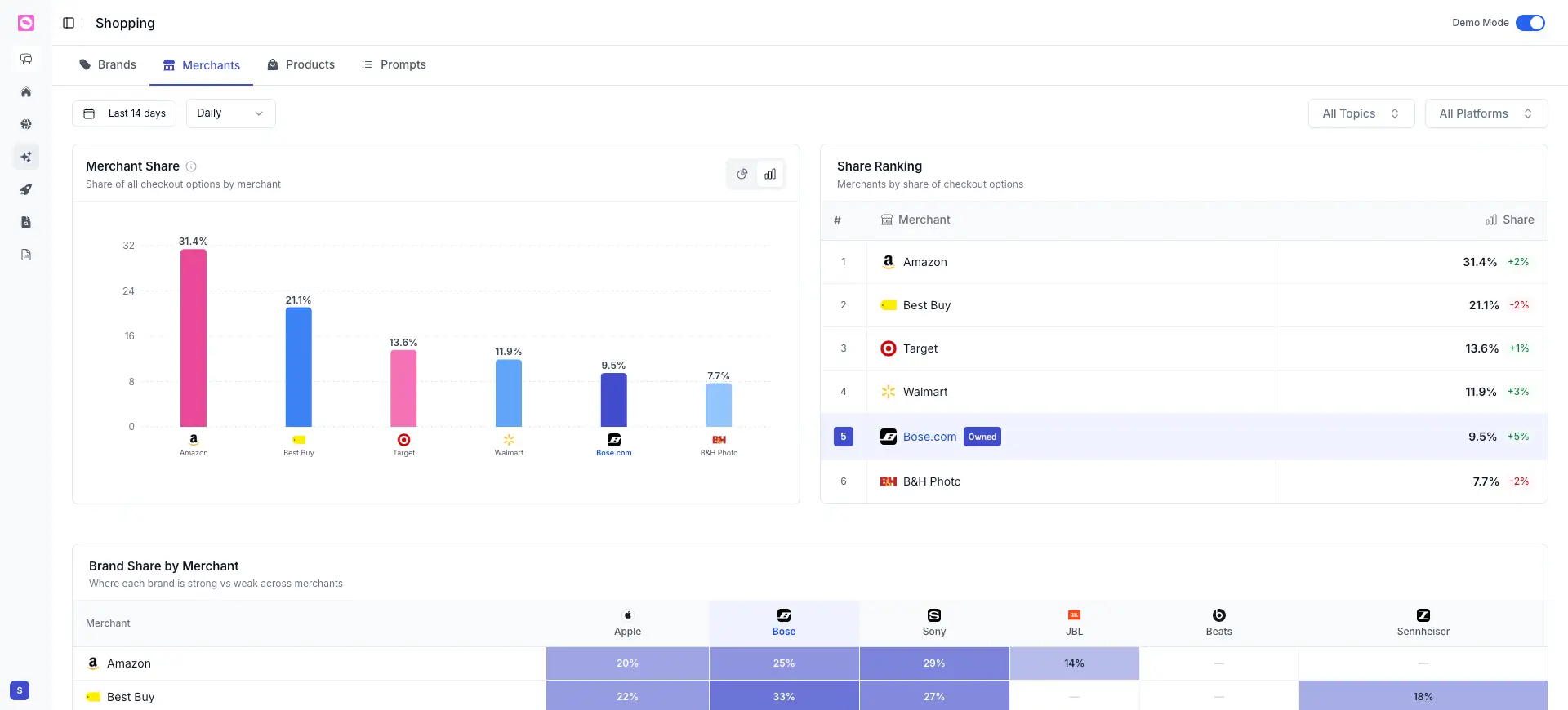Click Amazon's 25% Bose heatmap cell
The width and height of the screenshot is (1568, 710).
click(x=784, y=663)
